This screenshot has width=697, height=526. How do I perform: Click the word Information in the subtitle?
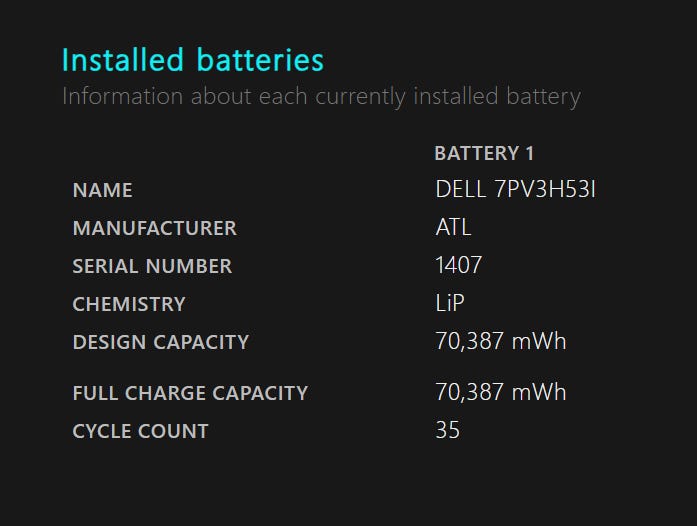pos(123,96)
